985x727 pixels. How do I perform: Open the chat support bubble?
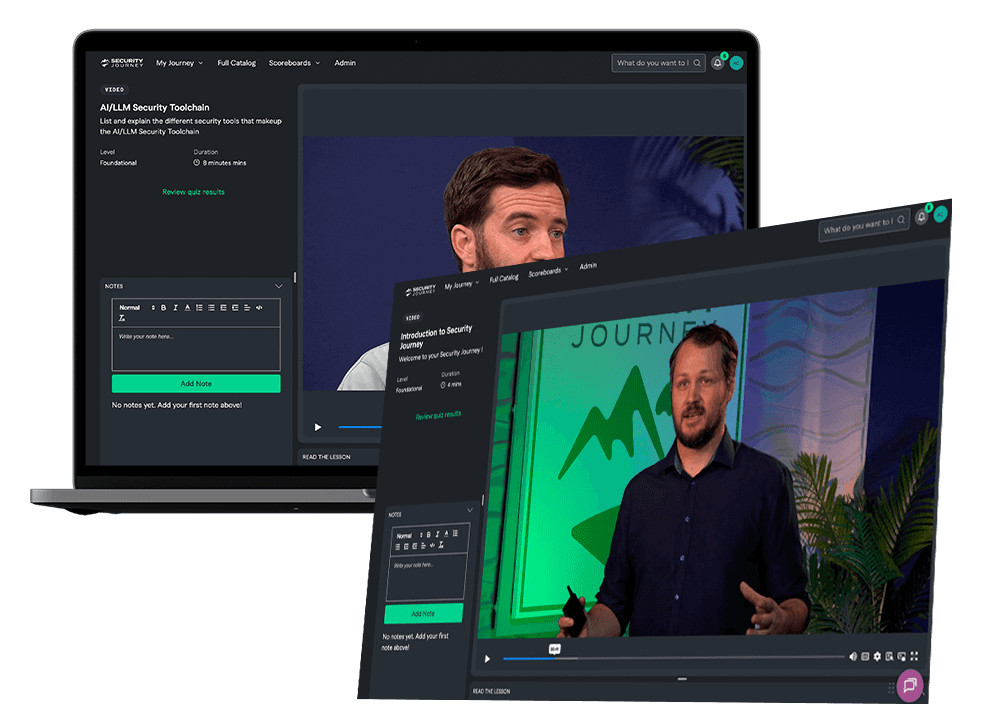910,686
